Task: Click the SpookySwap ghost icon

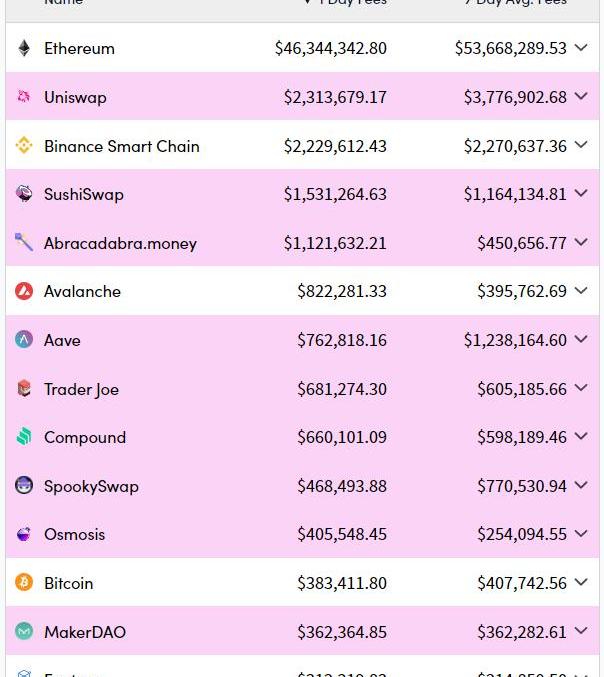Action: 24,485
